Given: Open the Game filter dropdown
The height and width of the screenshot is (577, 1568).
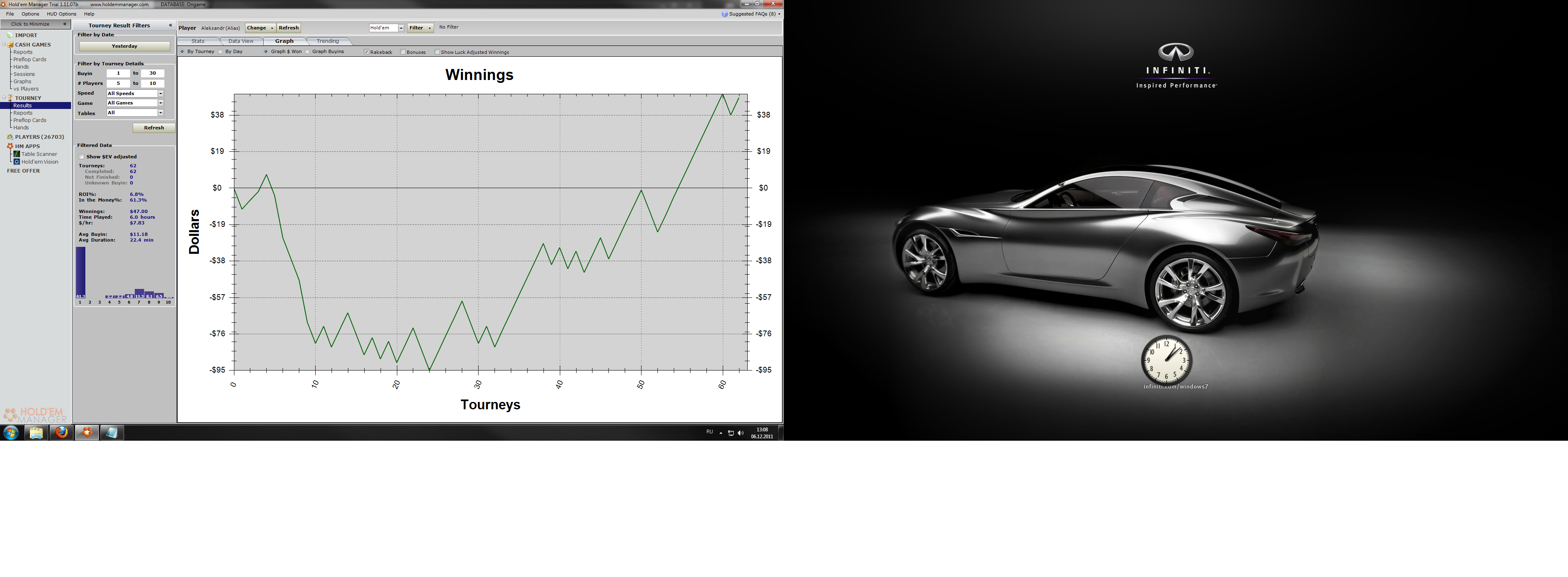Looking at the screenshot, I should coord(161,103).
